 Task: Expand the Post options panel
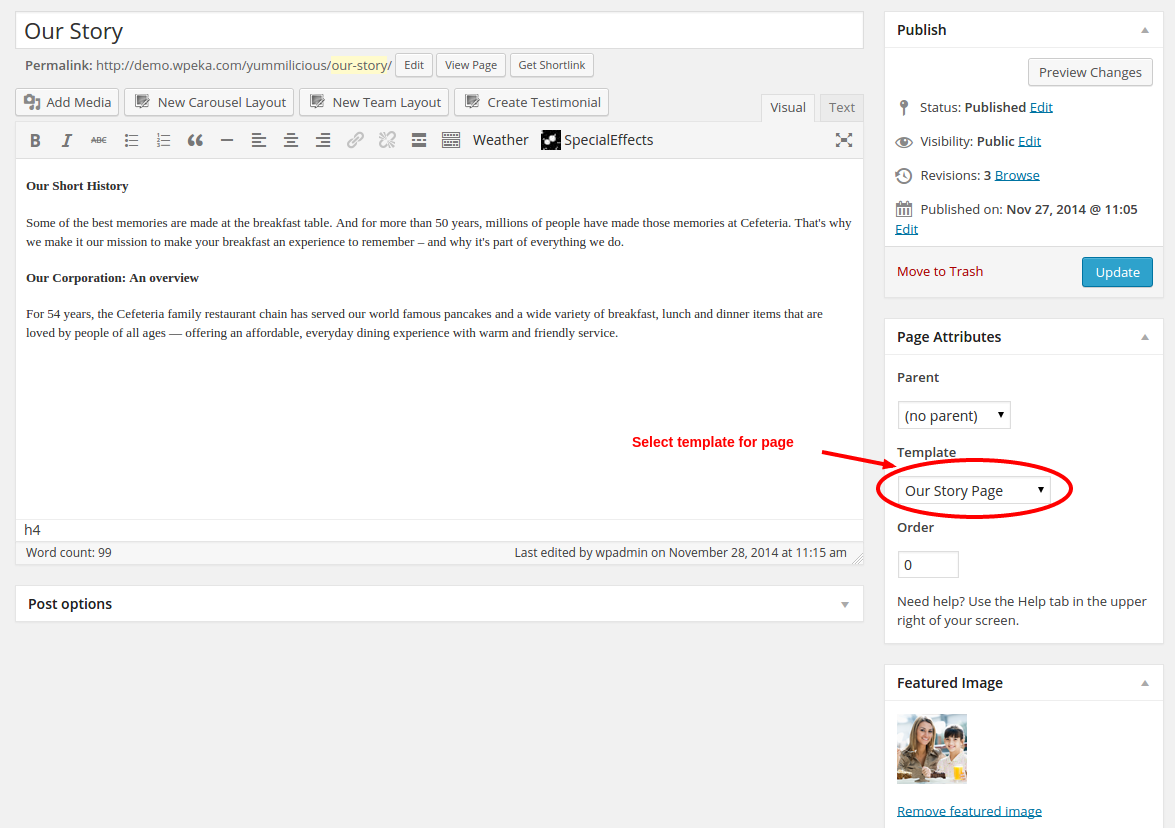(845, 604)
